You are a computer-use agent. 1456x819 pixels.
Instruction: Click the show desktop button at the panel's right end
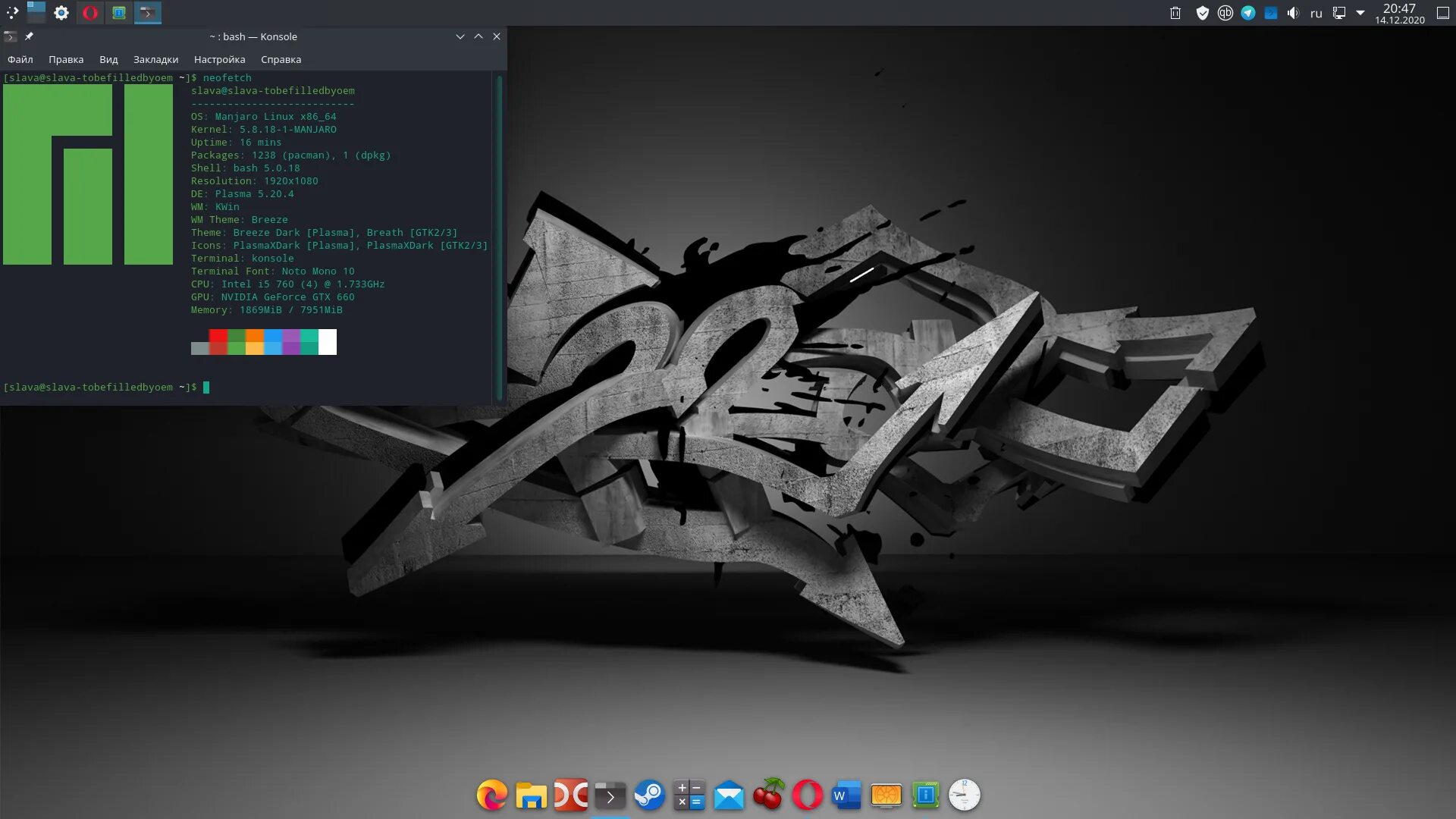[1442, 13]
